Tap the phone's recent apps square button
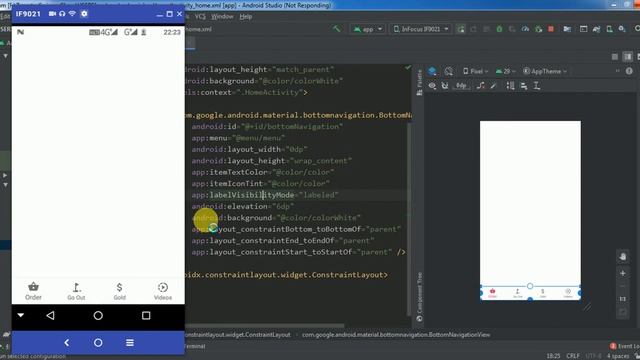 [x=146, y=316]
